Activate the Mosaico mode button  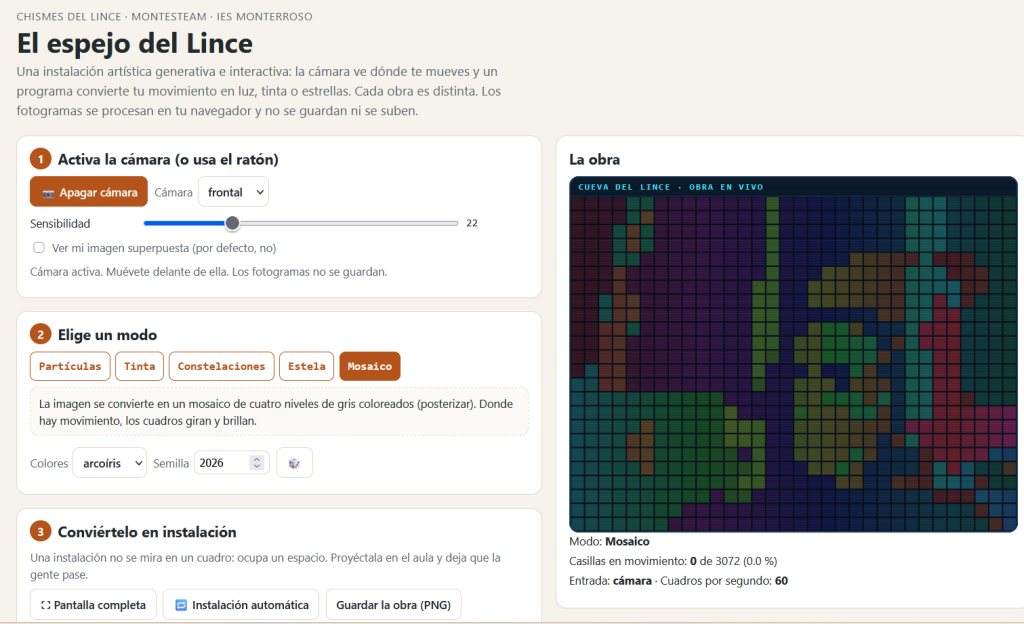[370, 366]
